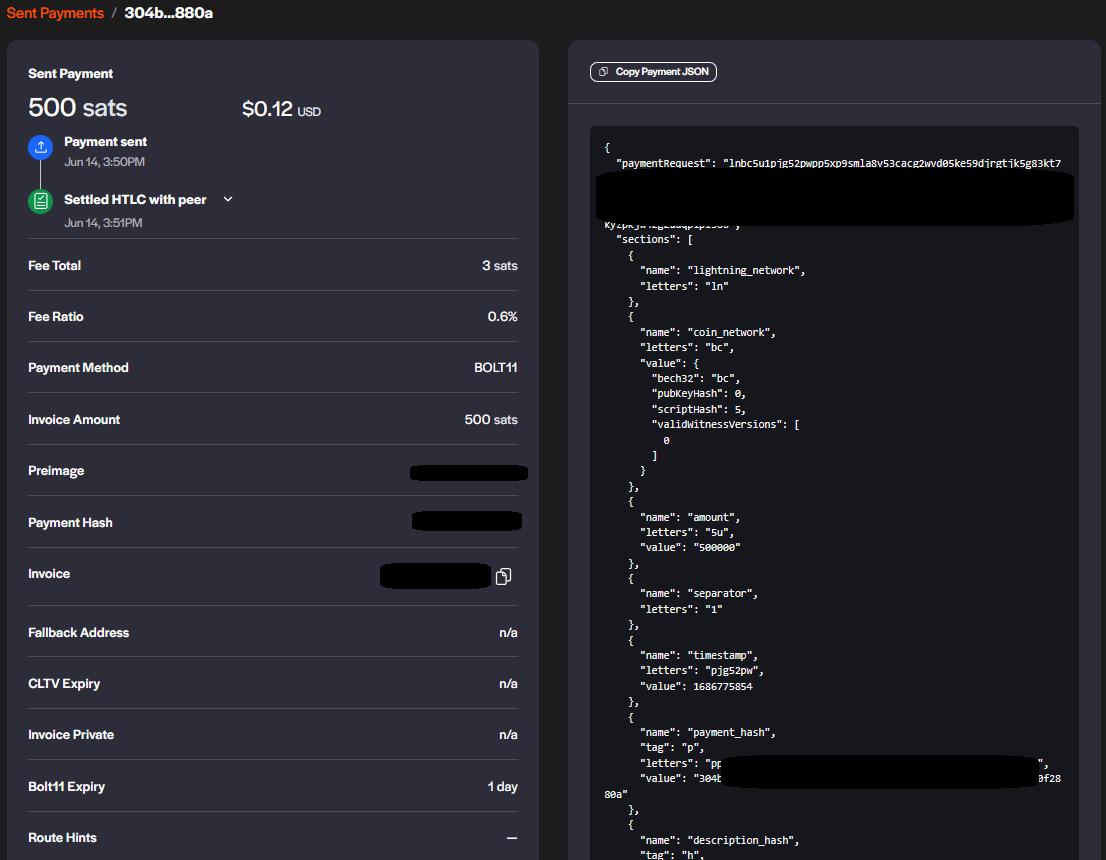Click the redacted Payment Hash value
Screen dimensions: 1106x860
(x=467, y=521)
